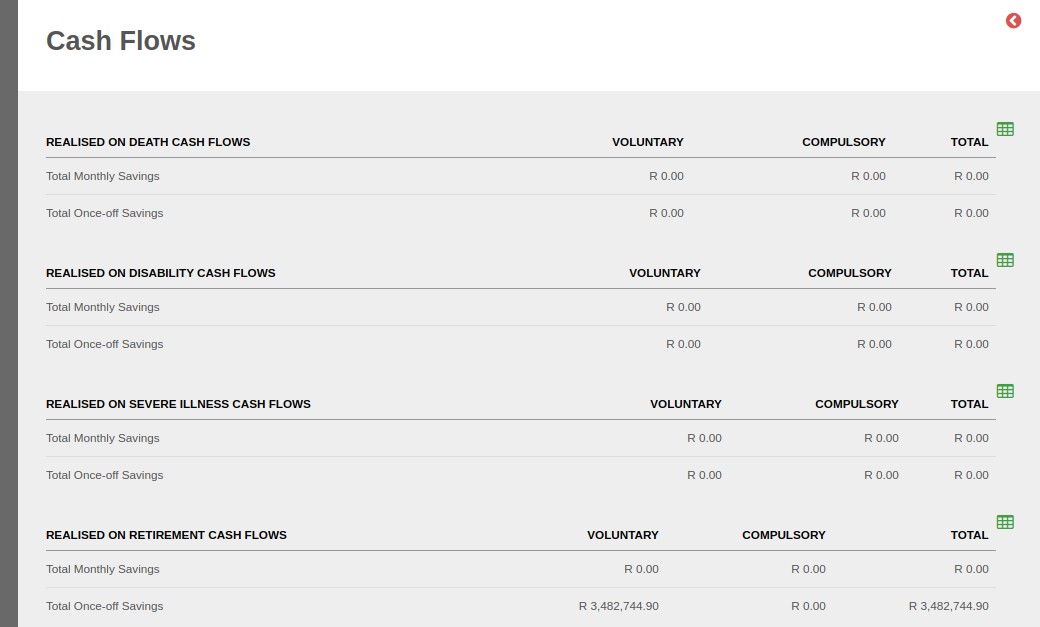Click COMPULSORY column header in Disability table

click(x=850, y=273)
